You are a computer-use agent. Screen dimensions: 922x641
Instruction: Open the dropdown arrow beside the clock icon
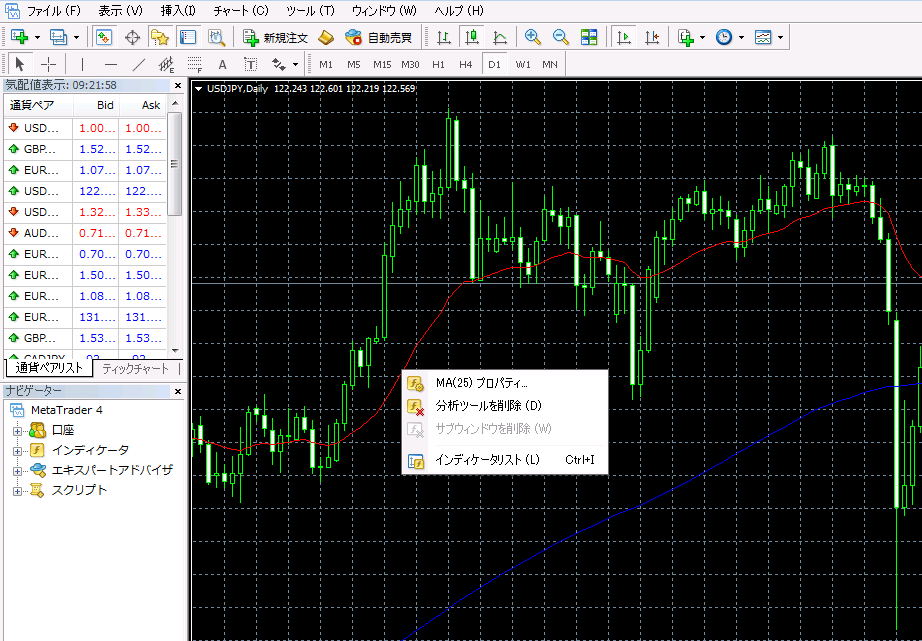[x=741, y=38]
